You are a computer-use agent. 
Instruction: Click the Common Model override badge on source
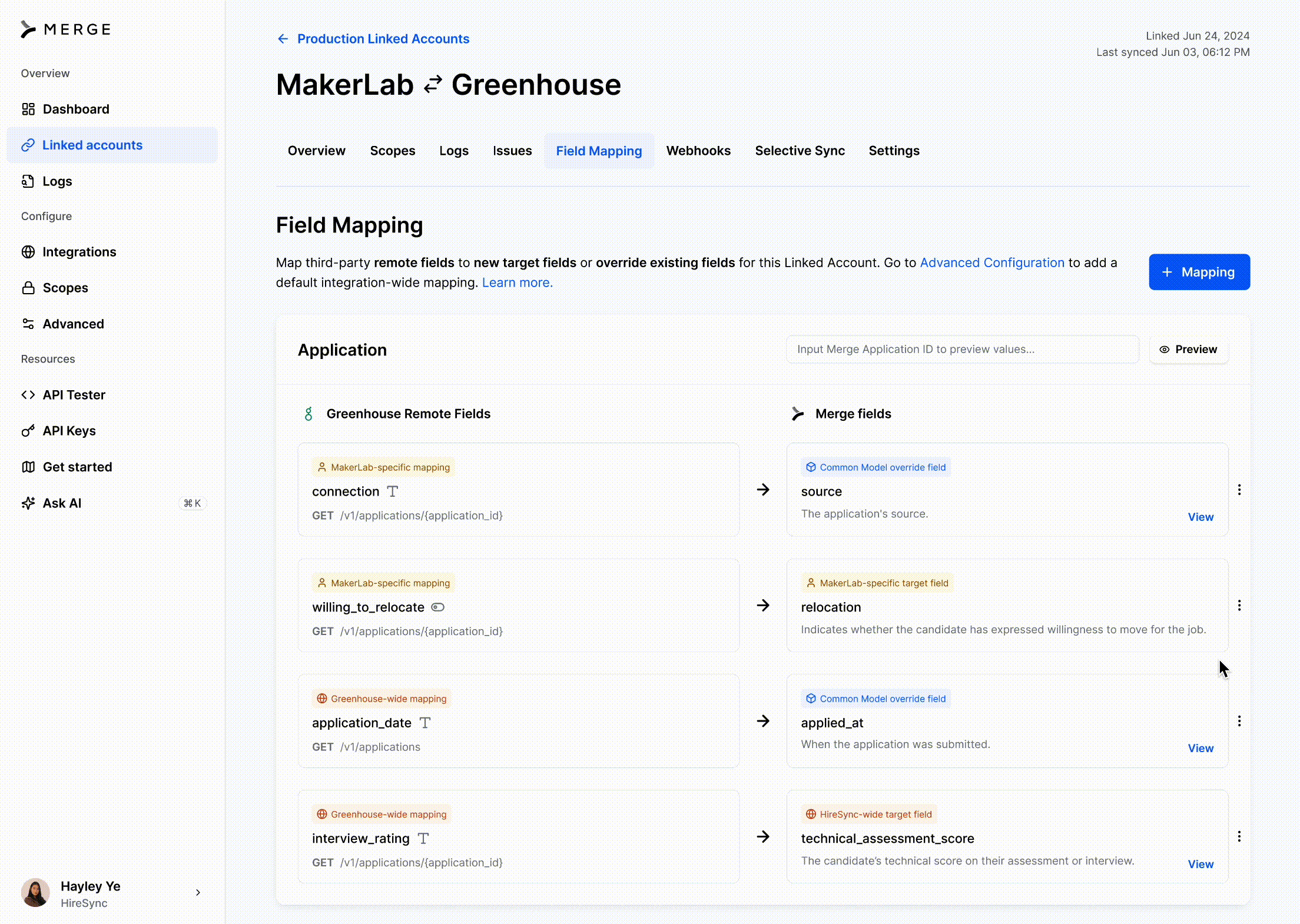click(876, 467)
